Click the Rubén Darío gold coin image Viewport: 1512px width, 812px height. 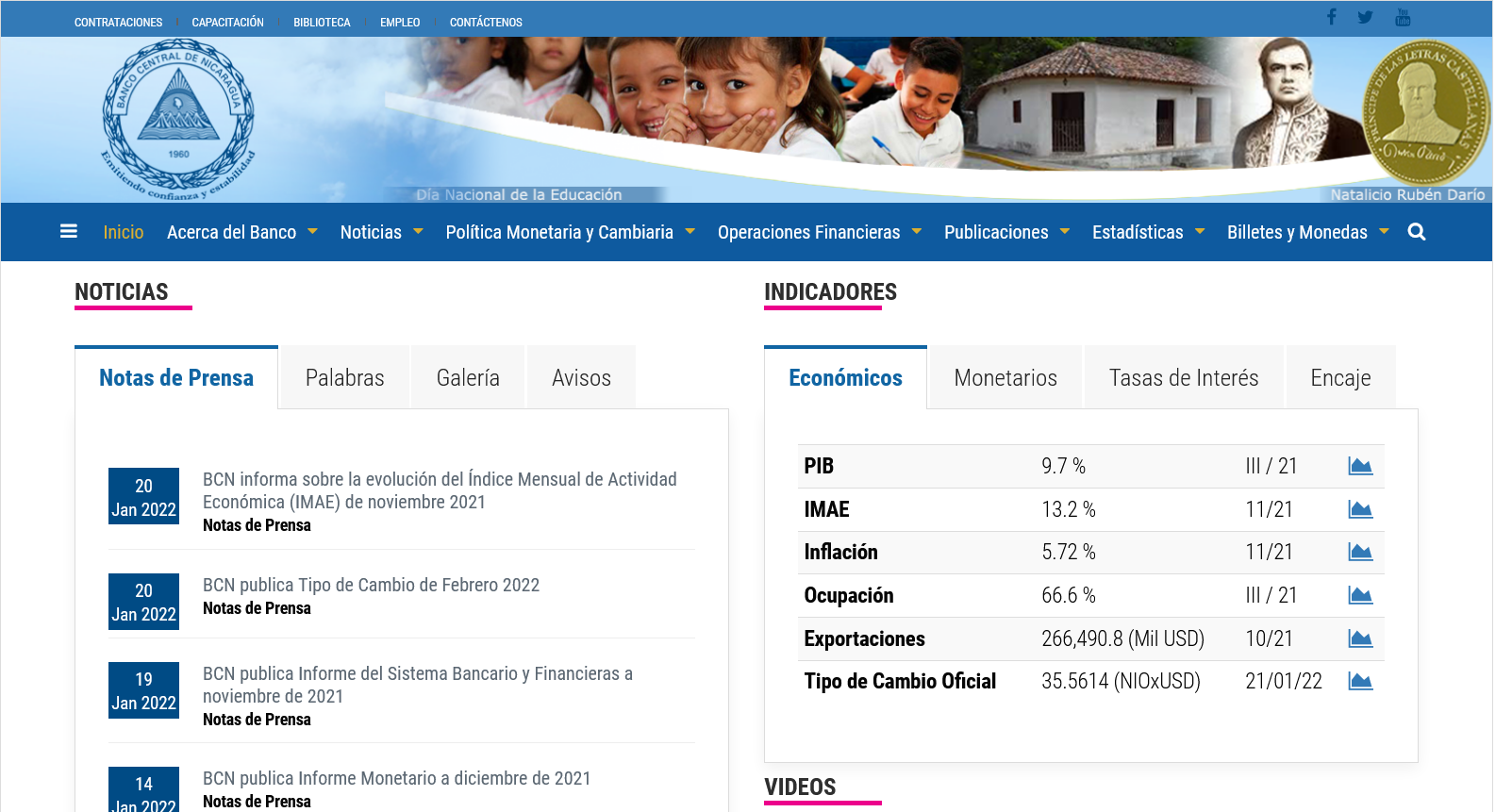(x=1426, y=113)
